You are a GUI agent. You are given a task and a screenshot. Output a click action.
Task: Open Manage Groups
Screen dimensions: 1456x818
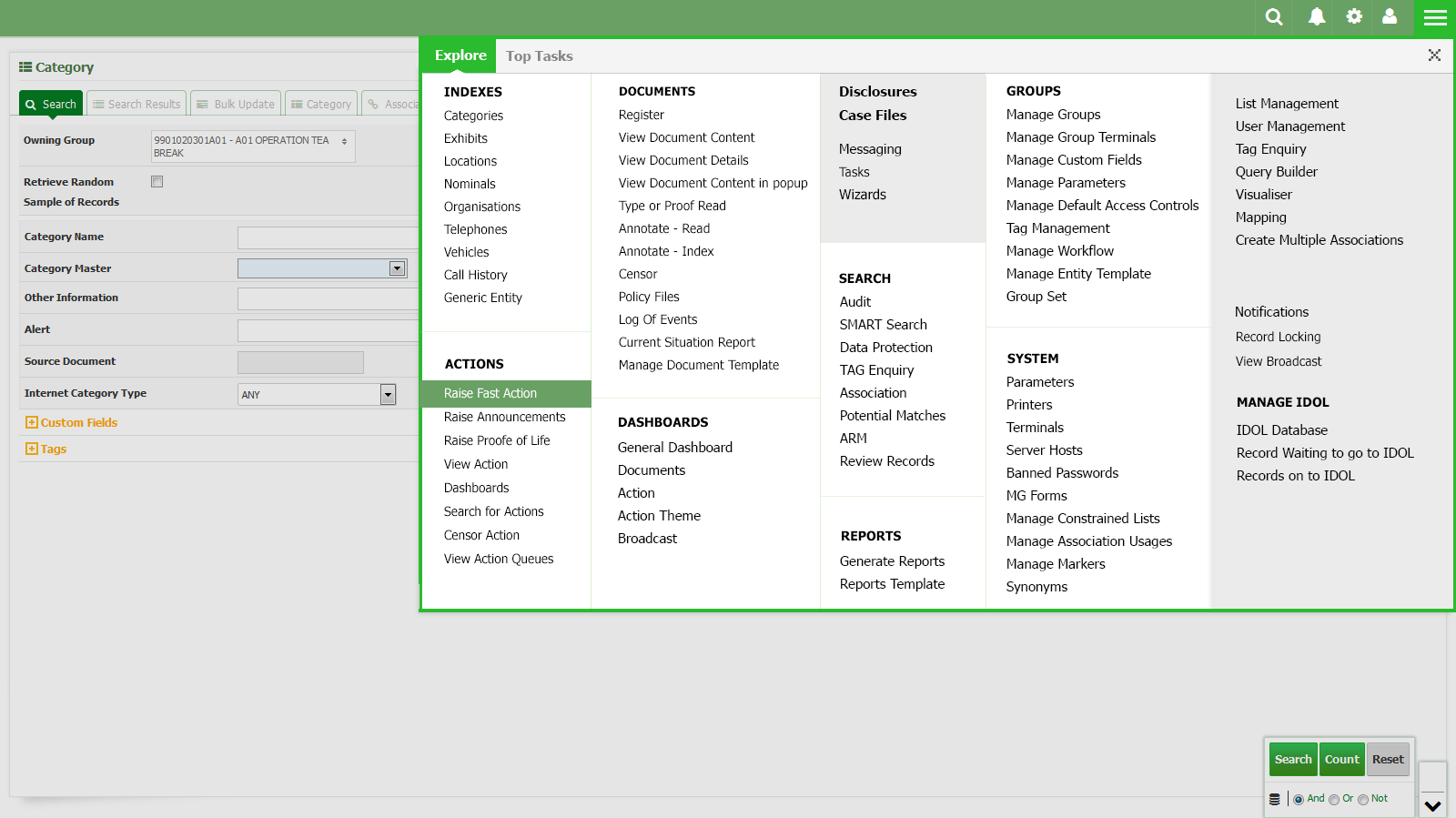pyautogui.click(x=1053, y=115)
